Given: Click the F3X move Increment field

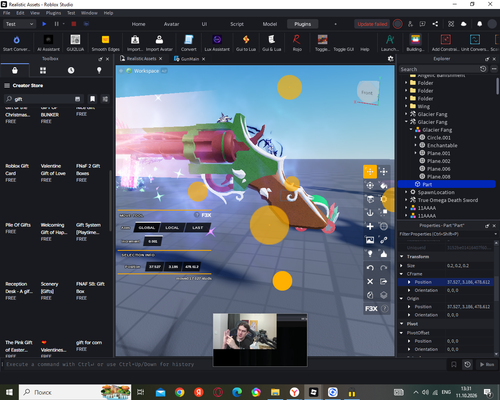Looking at the screenshot, I should tap(153, 241).
